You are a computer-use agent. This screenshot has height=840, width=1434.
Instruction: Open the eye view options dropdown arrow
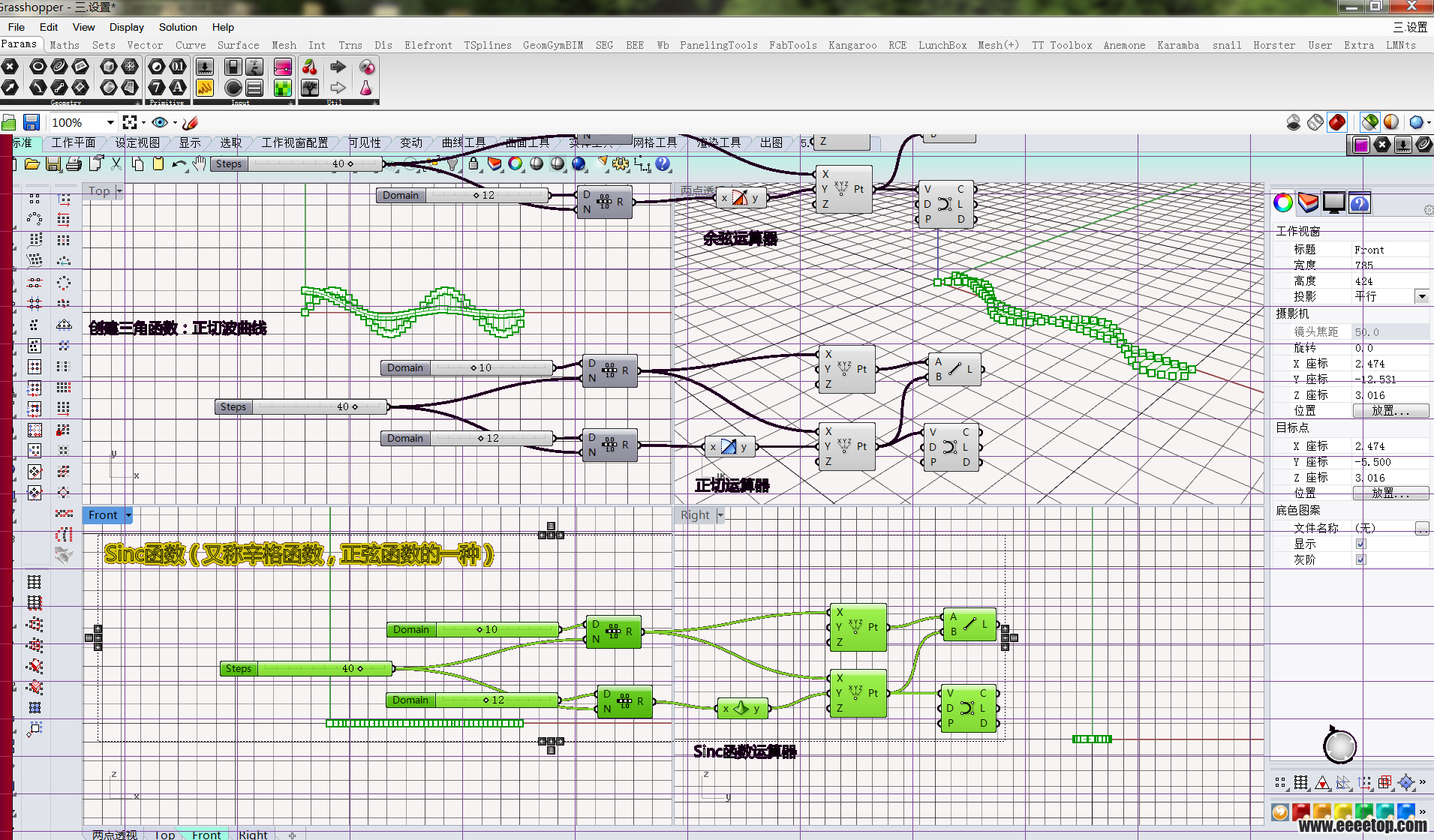175,123
